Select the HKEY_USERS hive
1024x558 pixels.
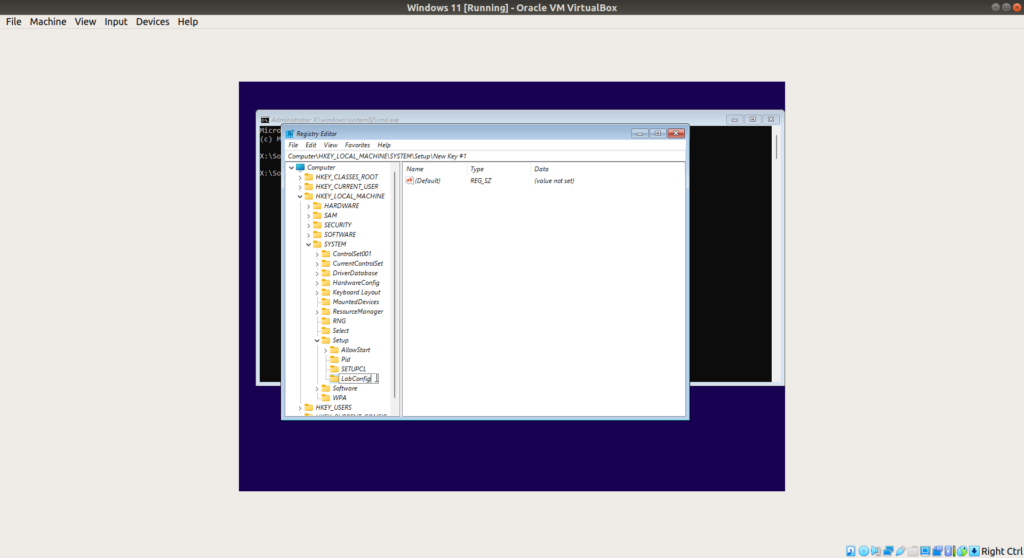[x=333, y=408]
